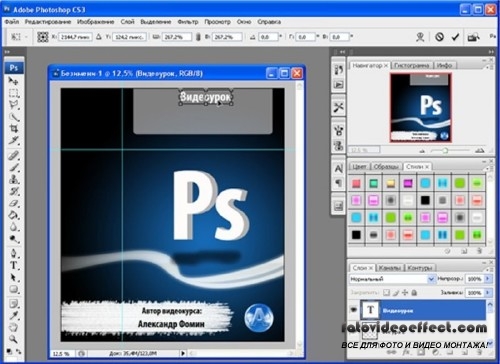The width and height of the screenshot is (500, 364).
Task: Reset default foreground and background colors
Action: (9, 351)
